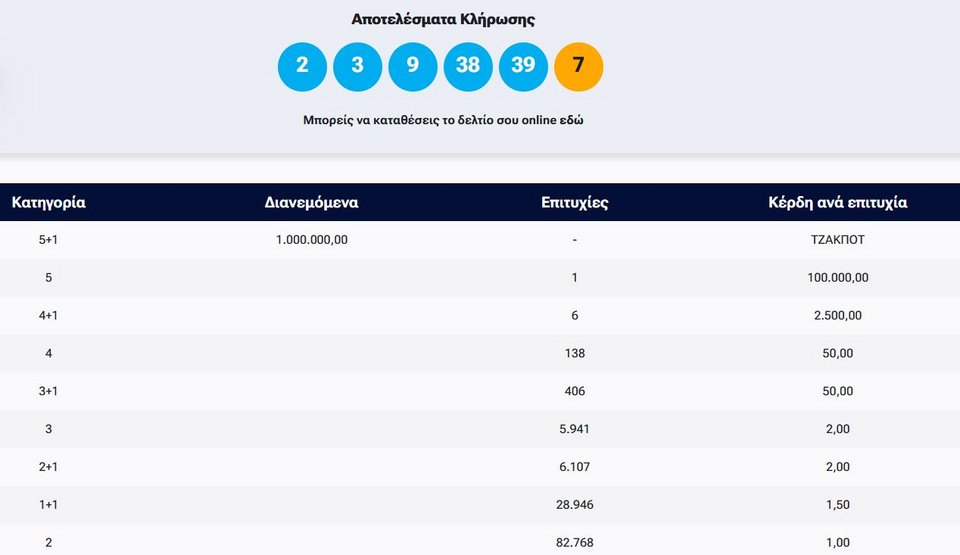Select the 100.000,00 winnings value
Screen dimensions: 960x555
837,278
